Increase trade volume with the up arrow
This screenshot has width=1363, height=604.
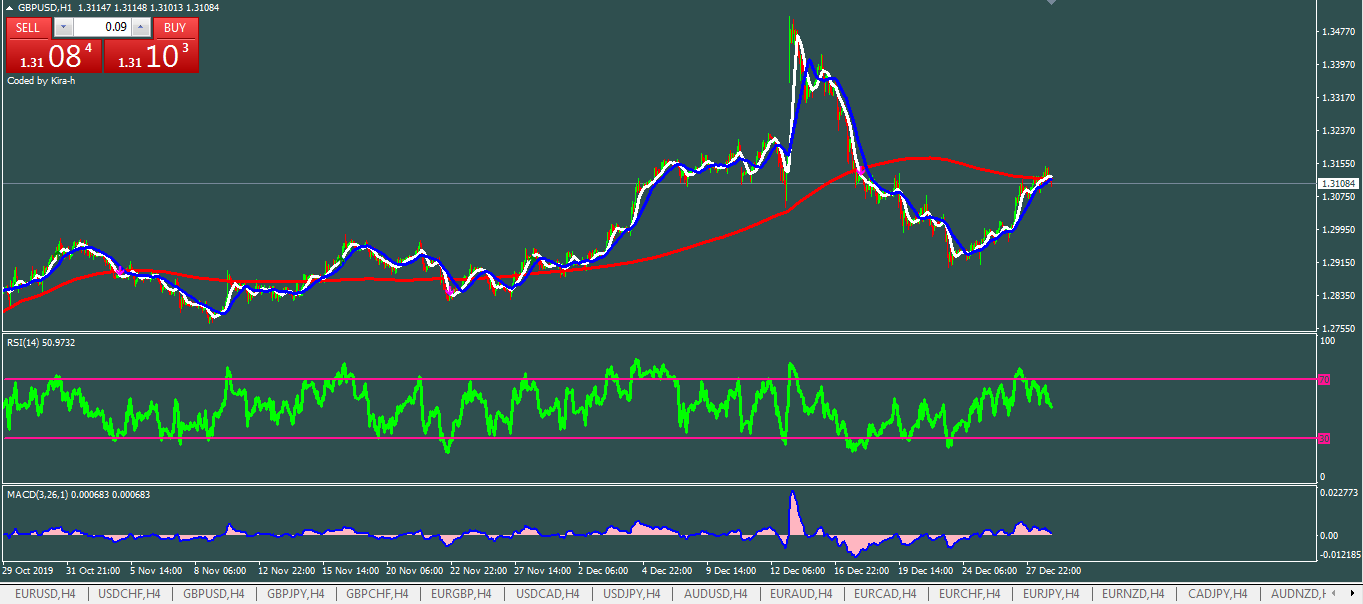tap(141, 28)
